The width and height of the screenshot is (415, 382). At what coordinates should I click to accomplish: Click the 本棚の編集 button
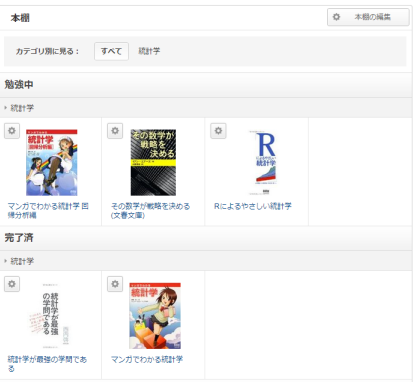368,17
